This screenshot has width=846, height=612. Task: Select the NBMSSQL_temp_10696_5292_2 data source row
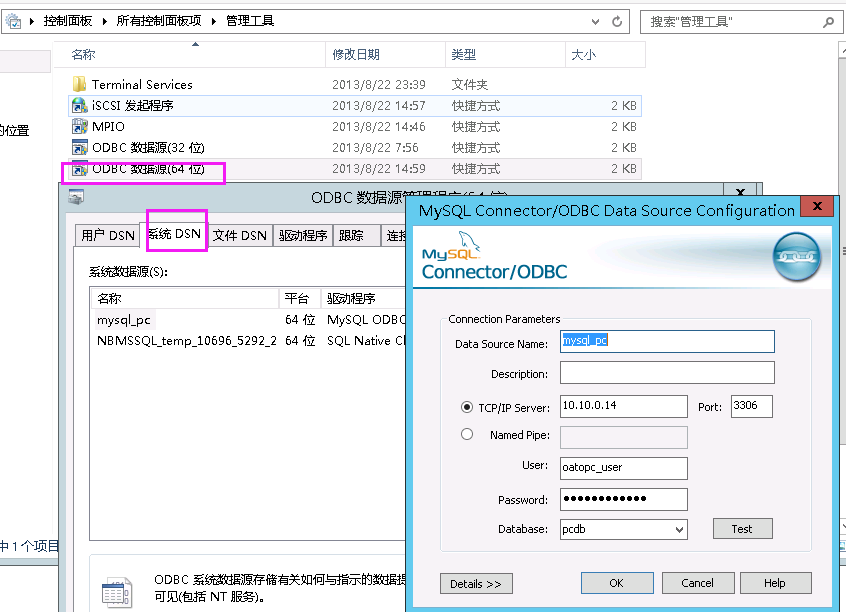[248, 341]
